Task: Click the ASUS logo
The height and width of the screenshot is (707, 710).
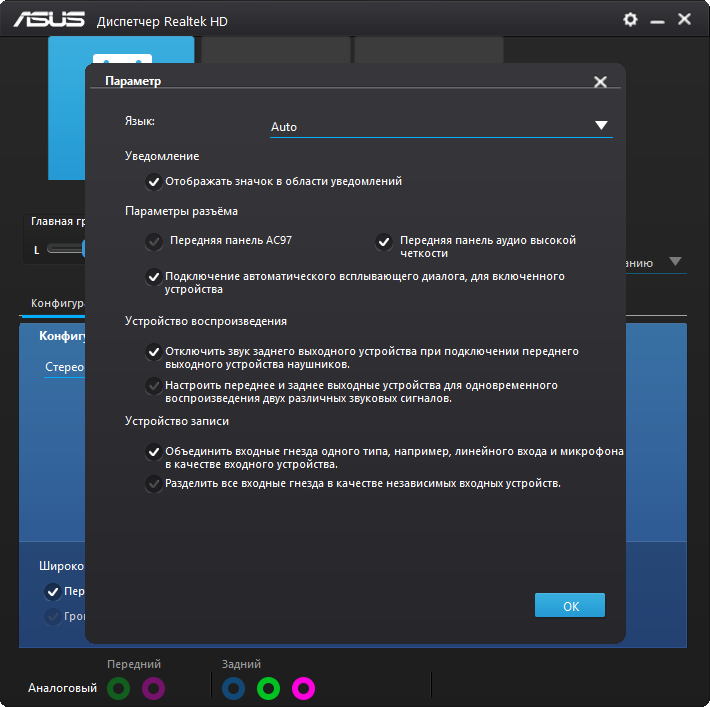Action: click(48, 19)
